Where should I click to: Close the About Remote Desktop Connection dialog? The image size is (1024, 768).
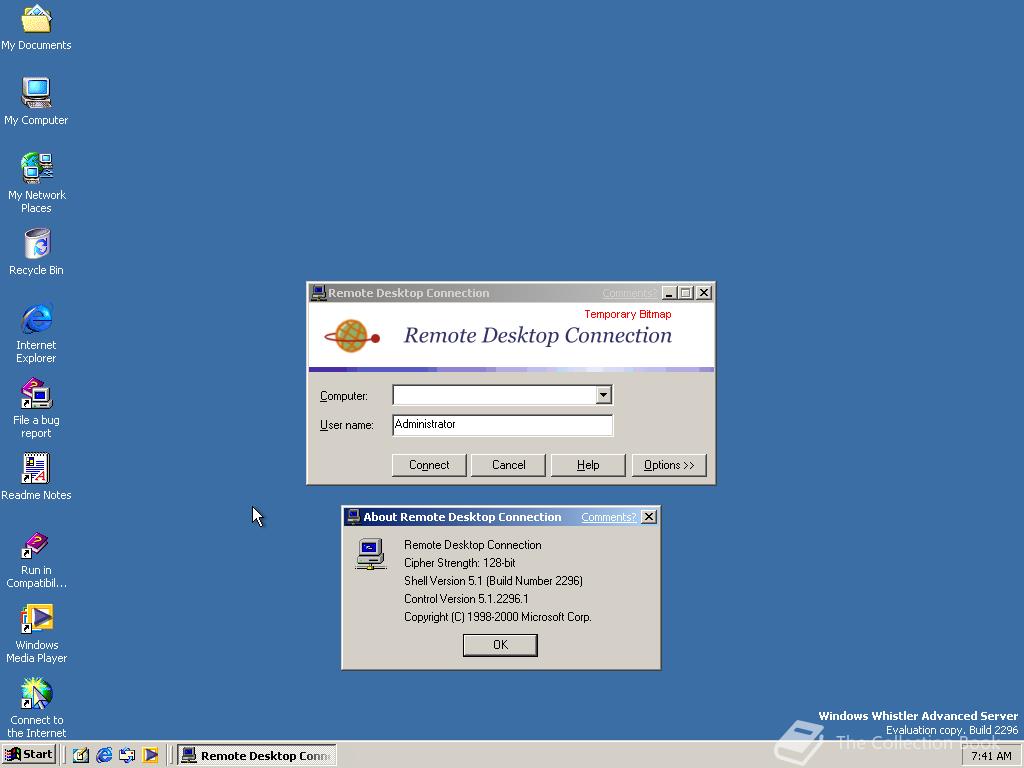click(x=648, y=517)
